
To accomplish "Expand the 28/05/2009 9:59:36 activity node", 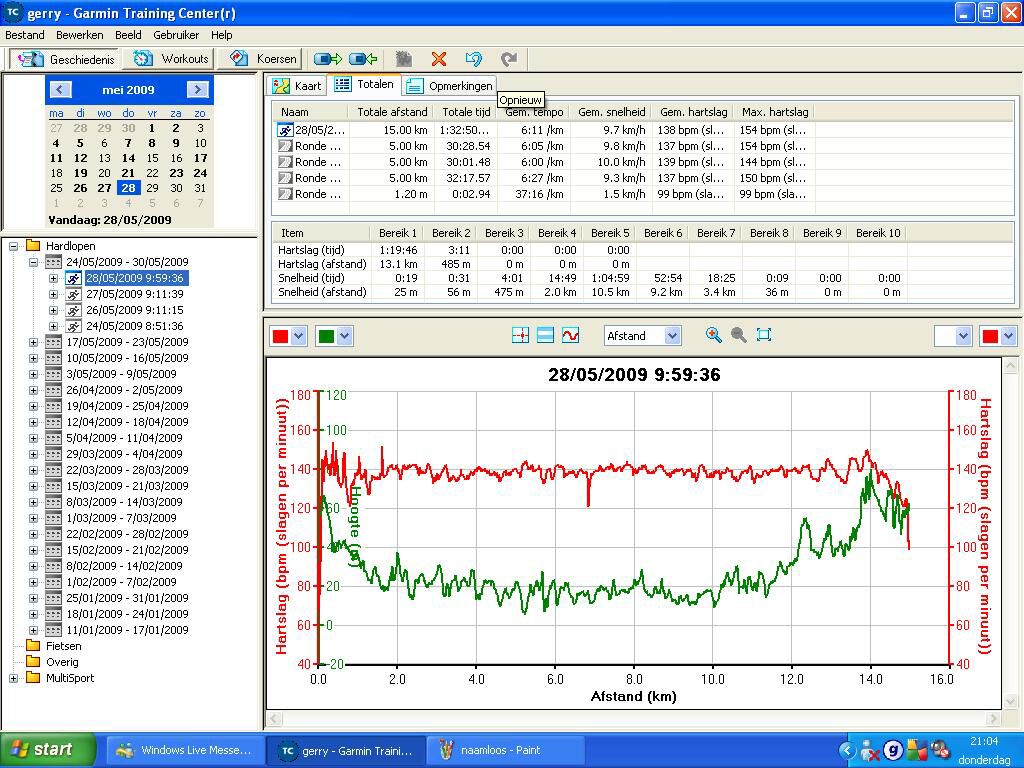I will 54,278.
